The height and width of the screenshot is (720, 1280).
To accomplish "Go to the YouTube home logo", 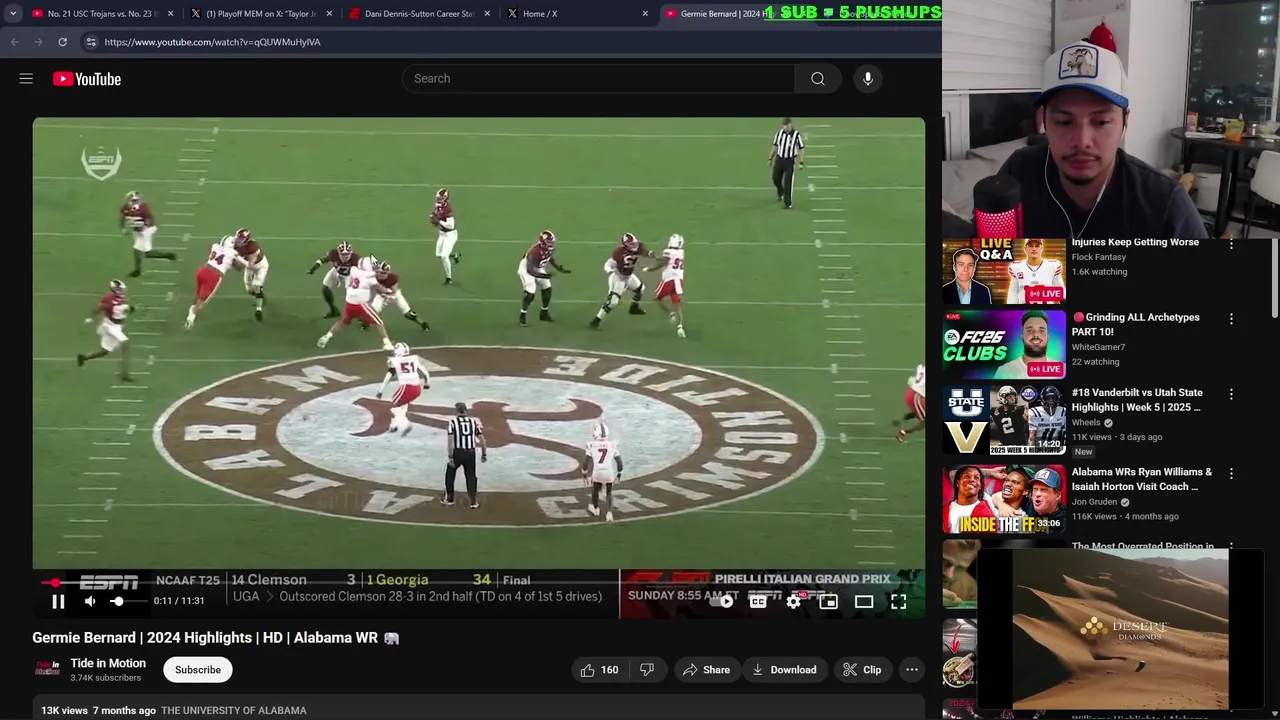I will tap(87, 79).
